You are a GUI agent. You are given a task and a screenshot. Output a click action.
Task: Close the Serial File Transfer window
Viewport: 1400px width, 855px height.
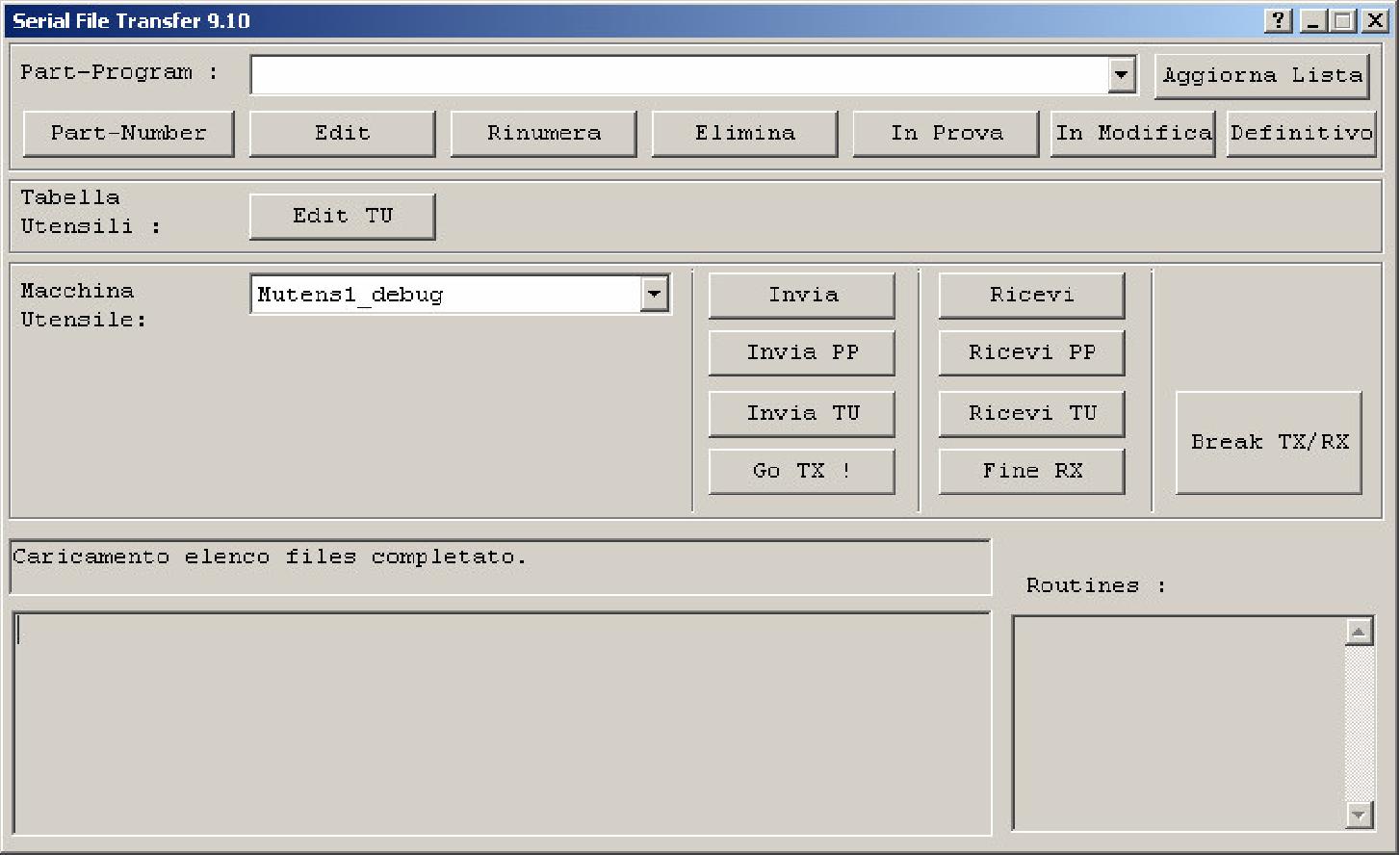pos(1375,20)
